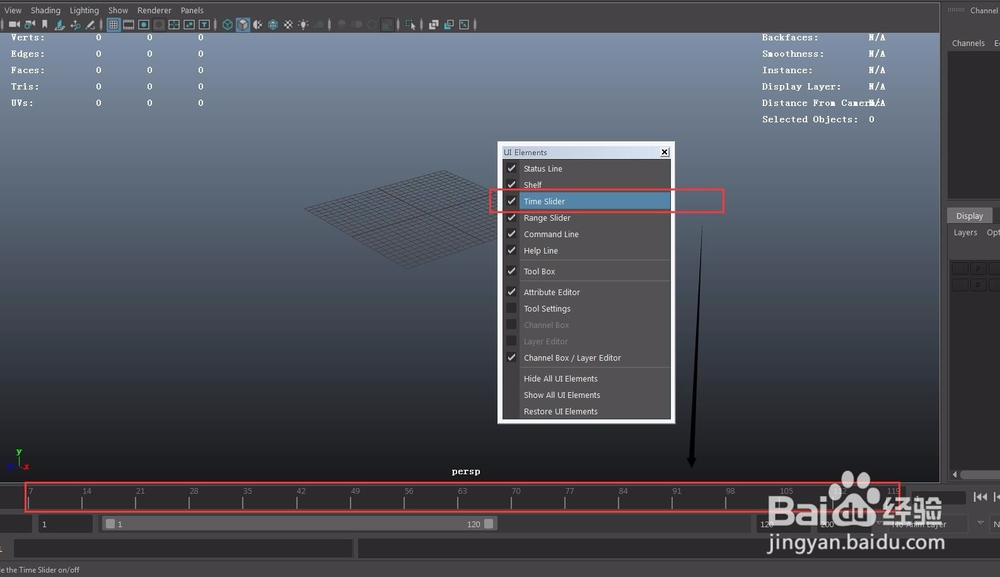Open the Channels menu in Channel Box
The width and height of the screenshot is (1000, 577).
tap(968, 43)
